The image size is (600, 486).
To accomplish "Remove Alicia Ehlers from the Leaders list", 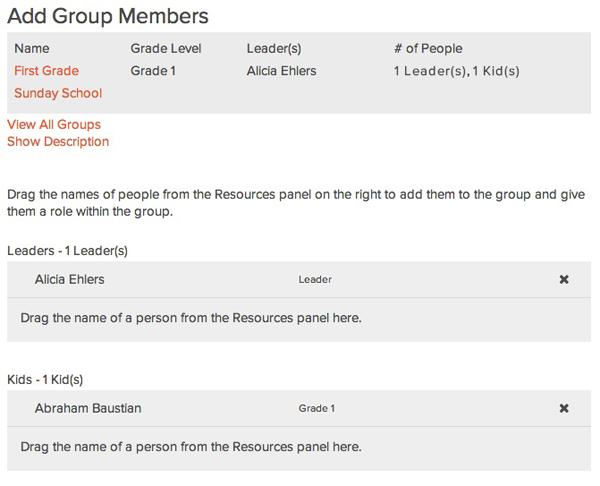I will coord(564,280).
